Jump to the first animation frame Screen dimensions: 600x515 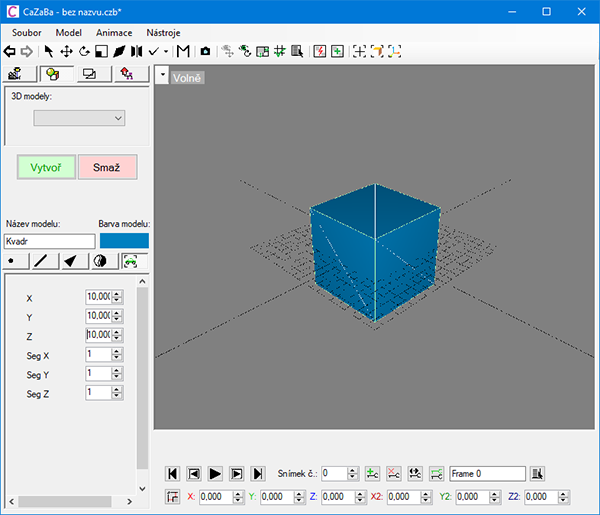click(173, 473)
